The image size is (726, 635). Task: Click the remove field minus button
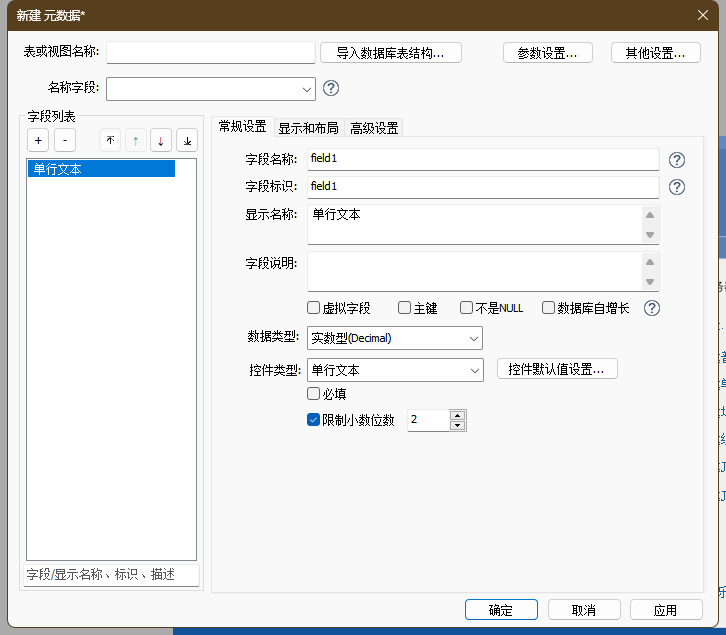pos(64,141)
